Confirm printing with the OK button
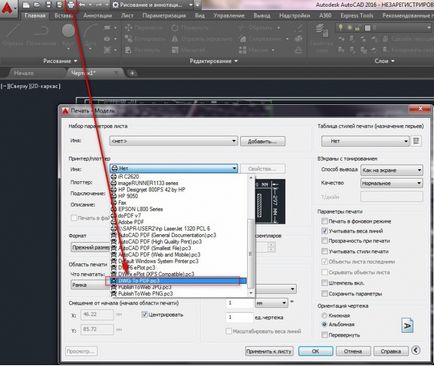Screen dimensions: 434x366 click(x=316, y=351)
